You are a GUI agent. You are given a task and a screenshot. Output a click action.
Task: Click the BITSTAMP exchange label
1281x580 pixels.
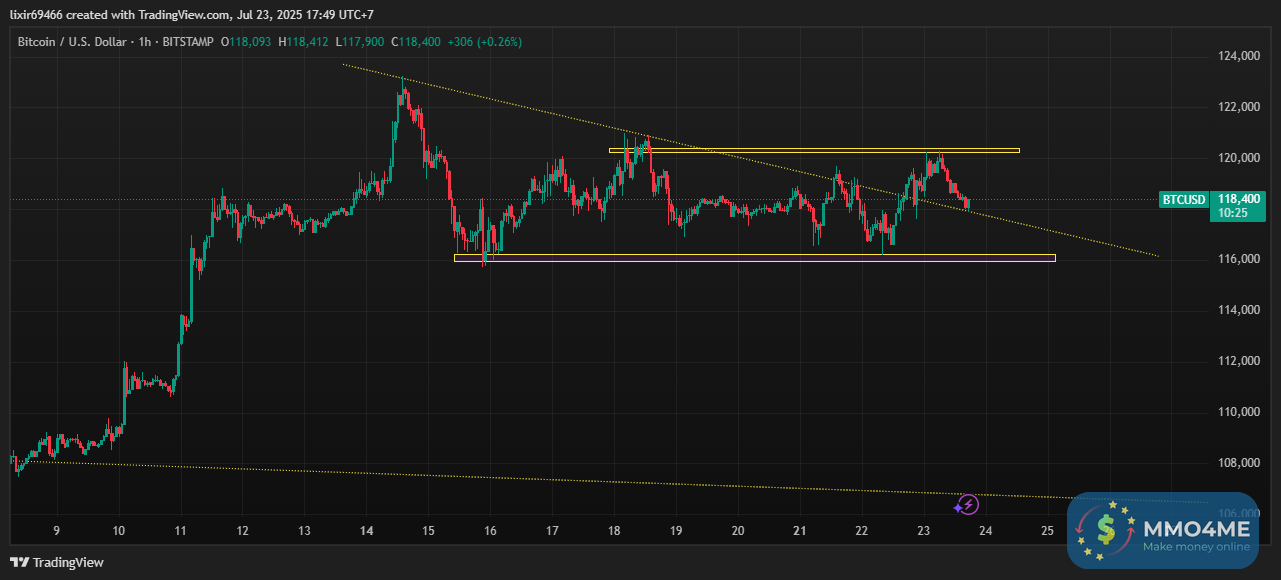tap(190, 41)
